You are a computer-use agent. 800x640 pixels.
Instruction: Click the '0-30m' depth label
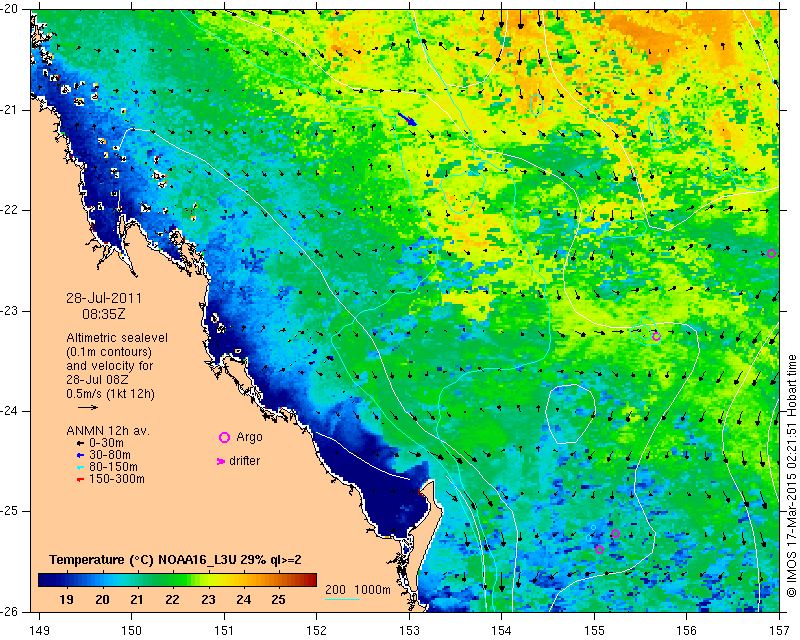click(106, 443)
